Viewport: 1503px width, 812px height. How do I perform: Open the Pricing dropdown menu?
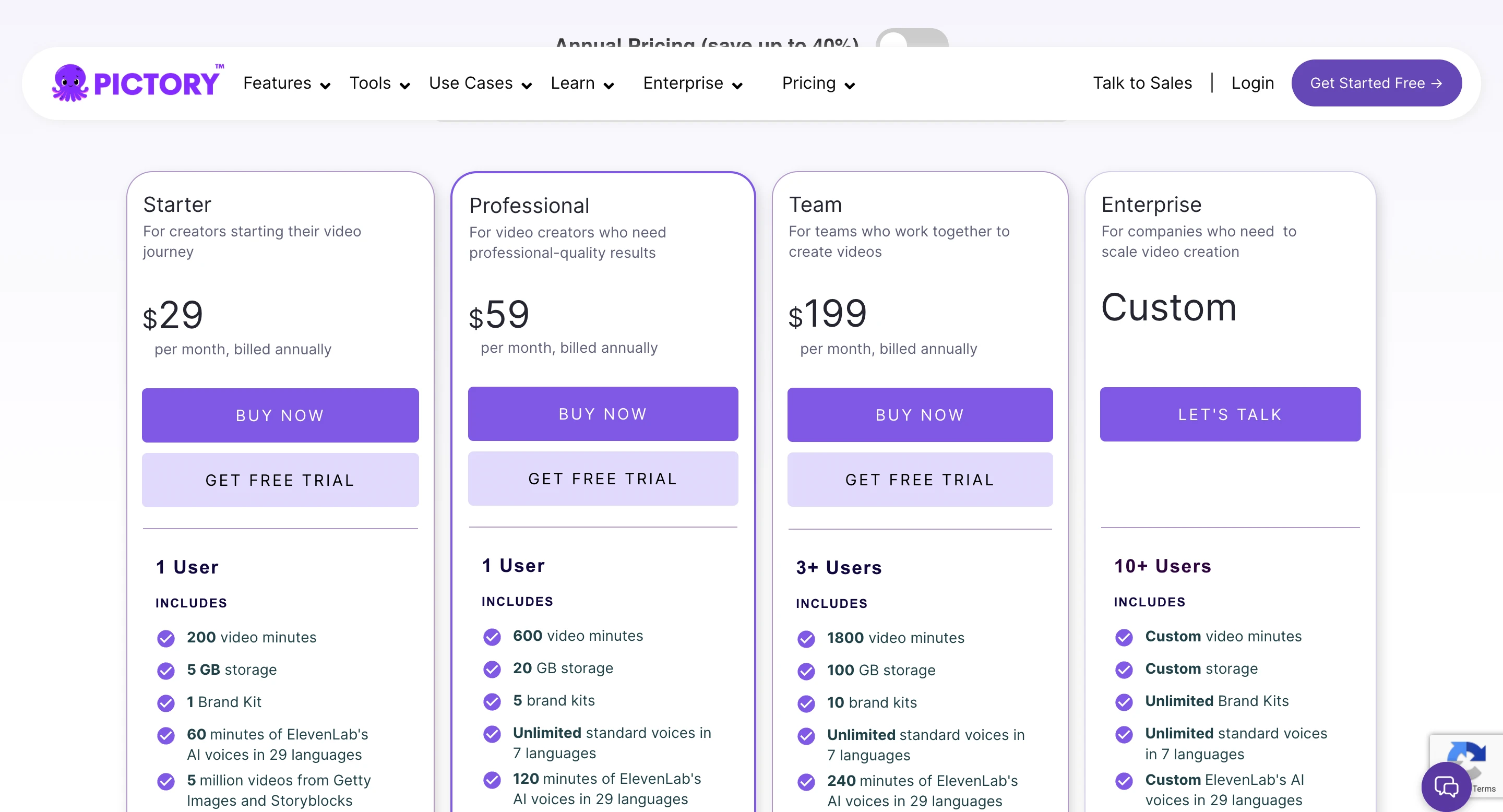(x=819, y=83)
